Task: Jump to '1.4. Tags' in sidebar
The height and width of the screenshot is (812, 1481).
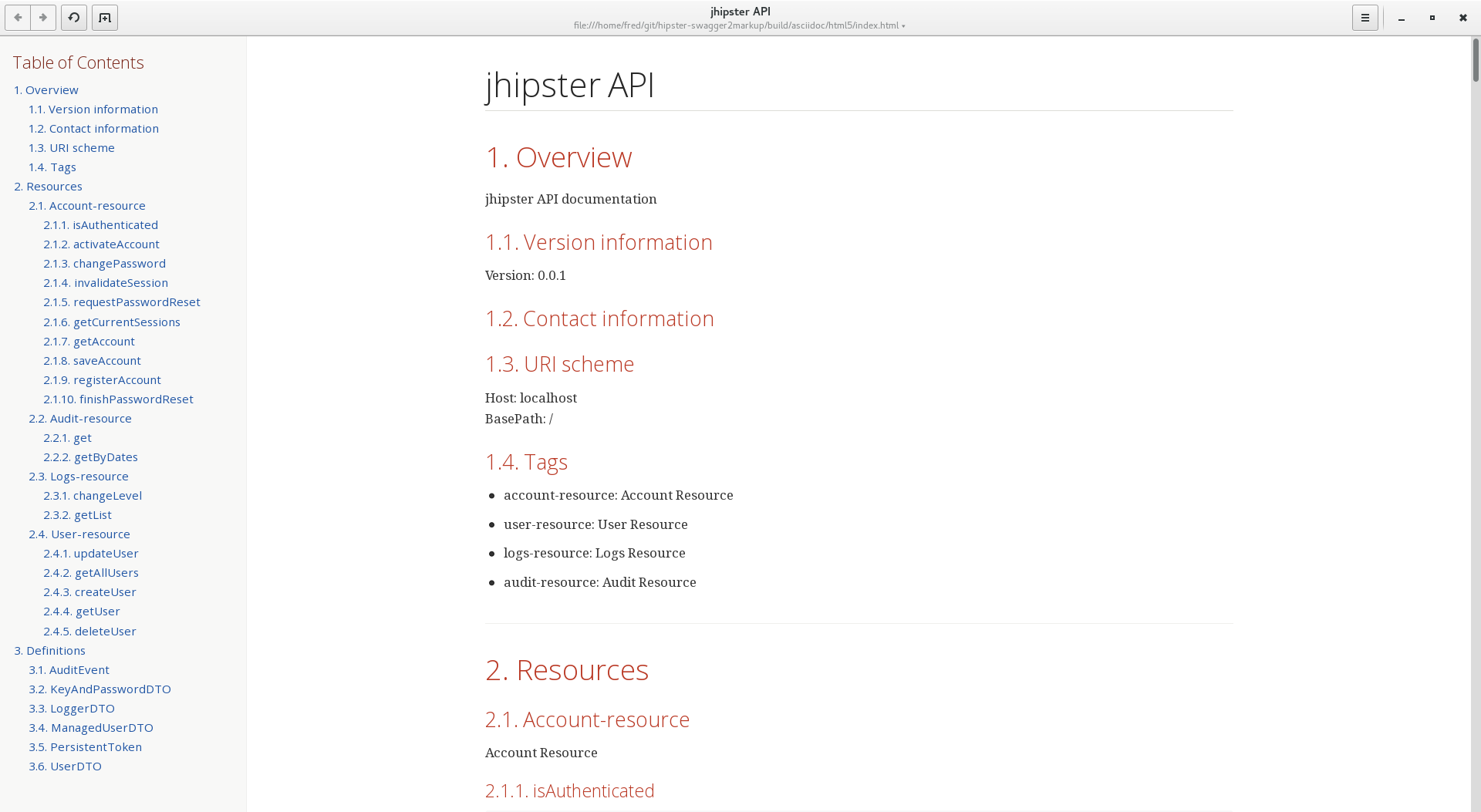Action: pos(52,167)
